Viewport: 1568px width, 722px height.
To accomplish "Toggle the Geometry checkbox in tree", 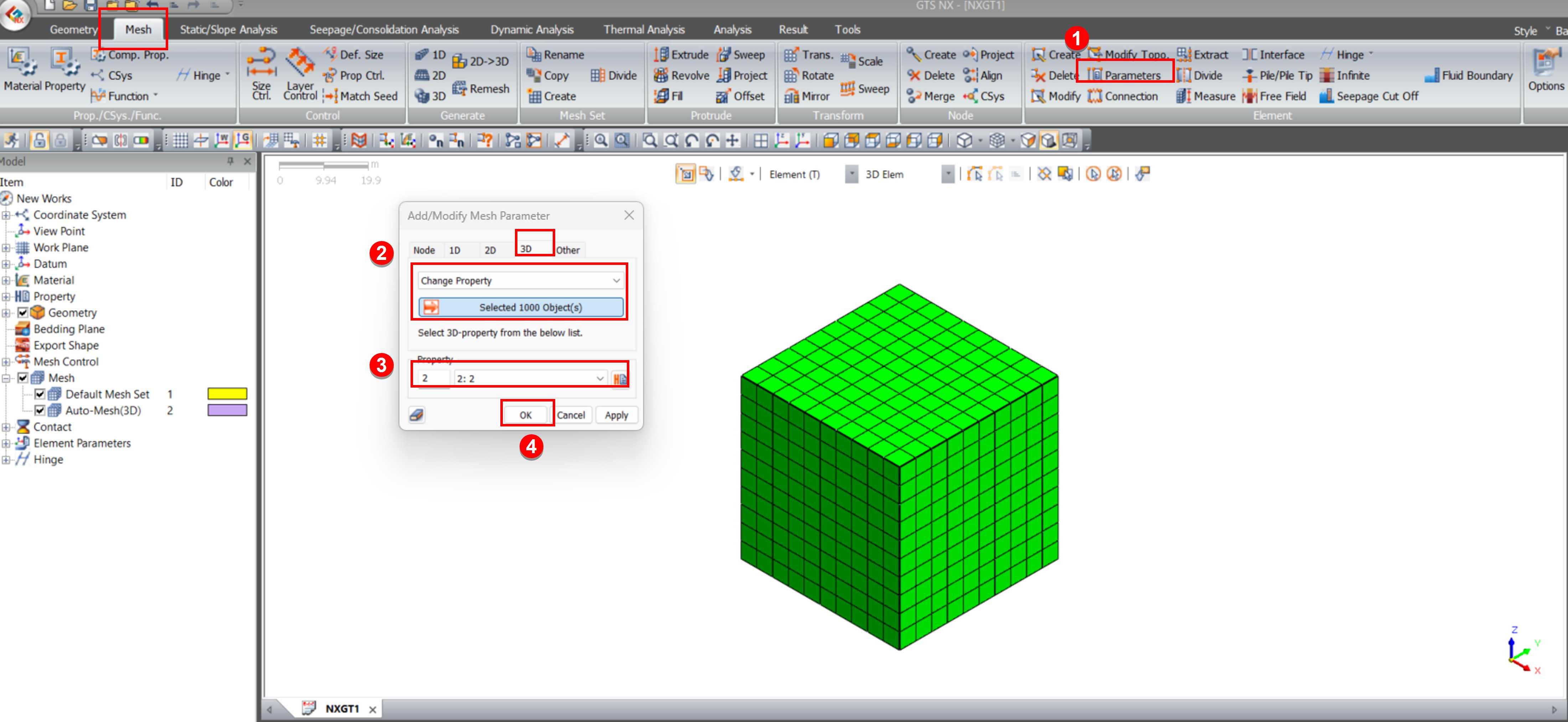I will [x=22, y=313].
